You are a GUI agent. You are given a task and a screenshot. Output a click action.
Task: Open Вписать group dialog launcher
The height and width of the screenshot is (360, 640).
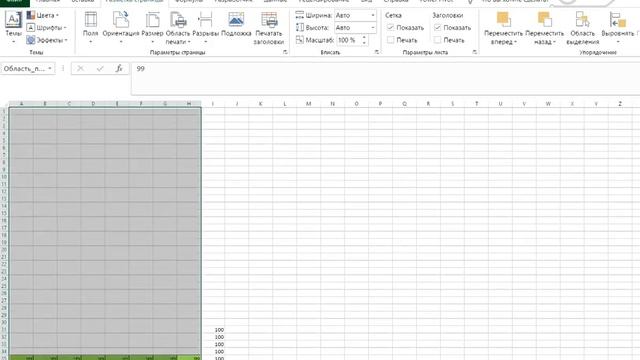[376, 52]
